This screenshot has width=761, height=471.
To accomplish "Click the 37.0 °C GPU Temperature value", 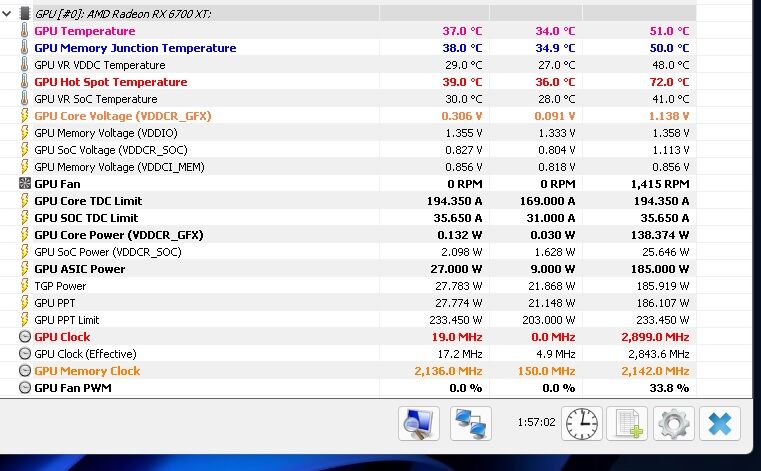I will 462,31.
